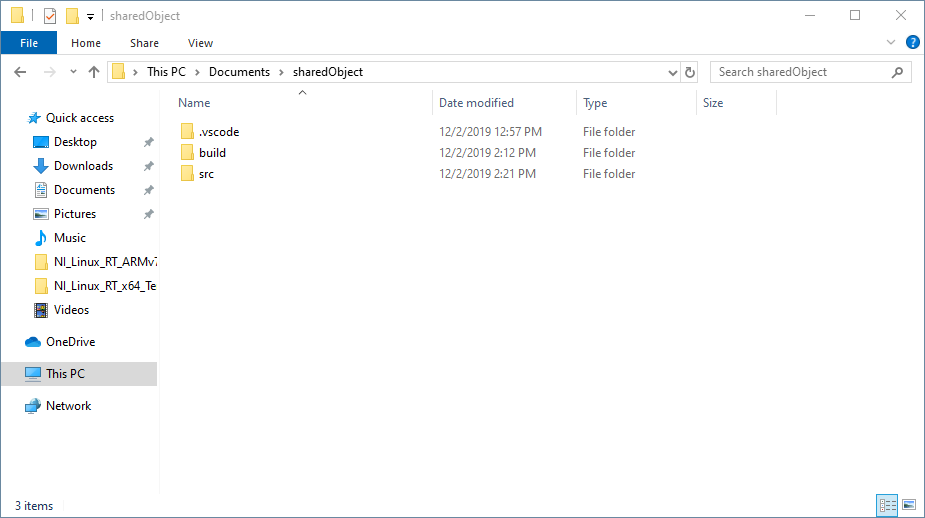Sort by Date modified column header
The height and width of the screenshot is (518, 925).
(476, 103)
